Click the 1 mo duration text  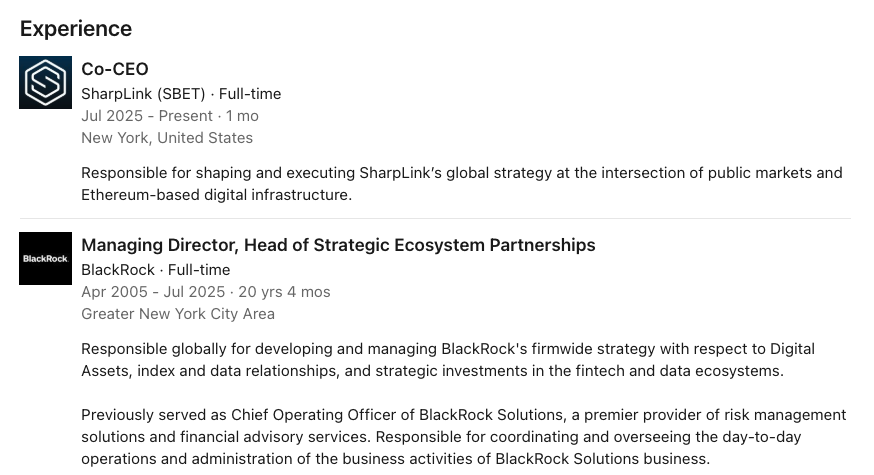pos(242,116)
